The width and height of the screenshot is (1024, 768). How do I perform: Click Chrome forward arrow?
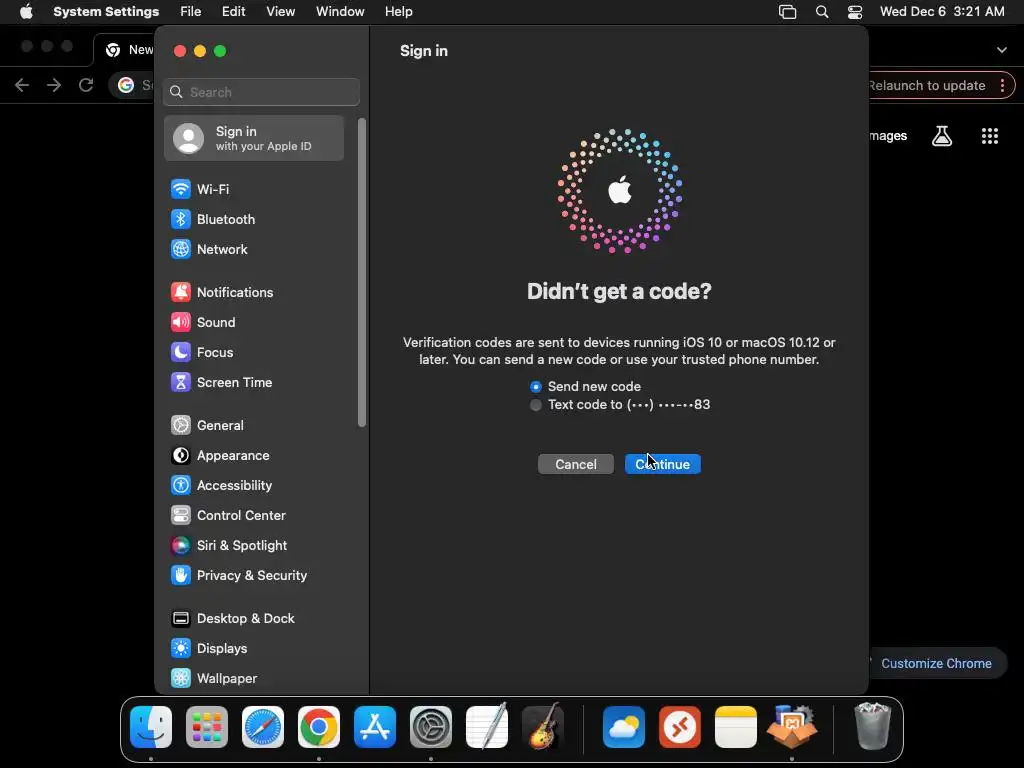(x=54, y=86)
